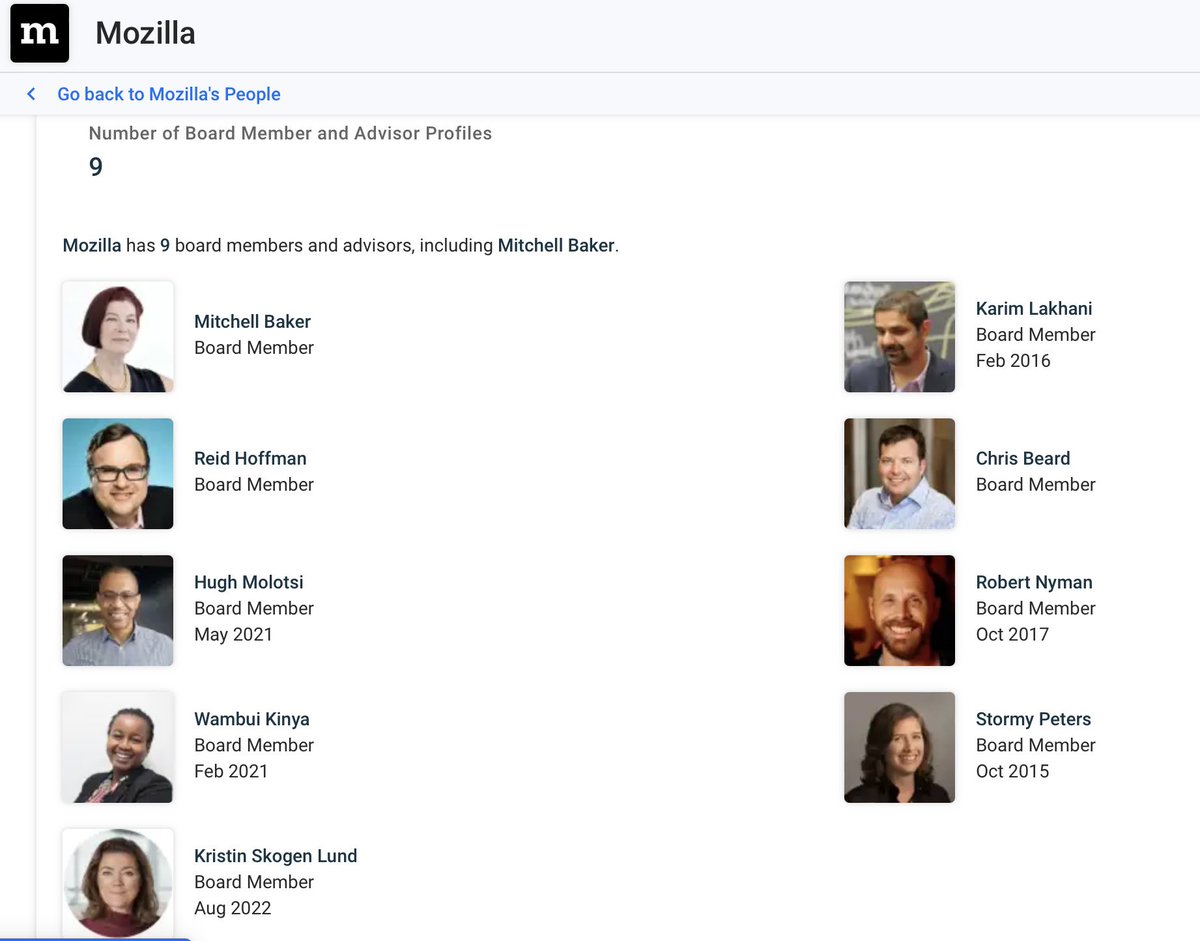Click the back chevron arrow icon

[31, 94]
